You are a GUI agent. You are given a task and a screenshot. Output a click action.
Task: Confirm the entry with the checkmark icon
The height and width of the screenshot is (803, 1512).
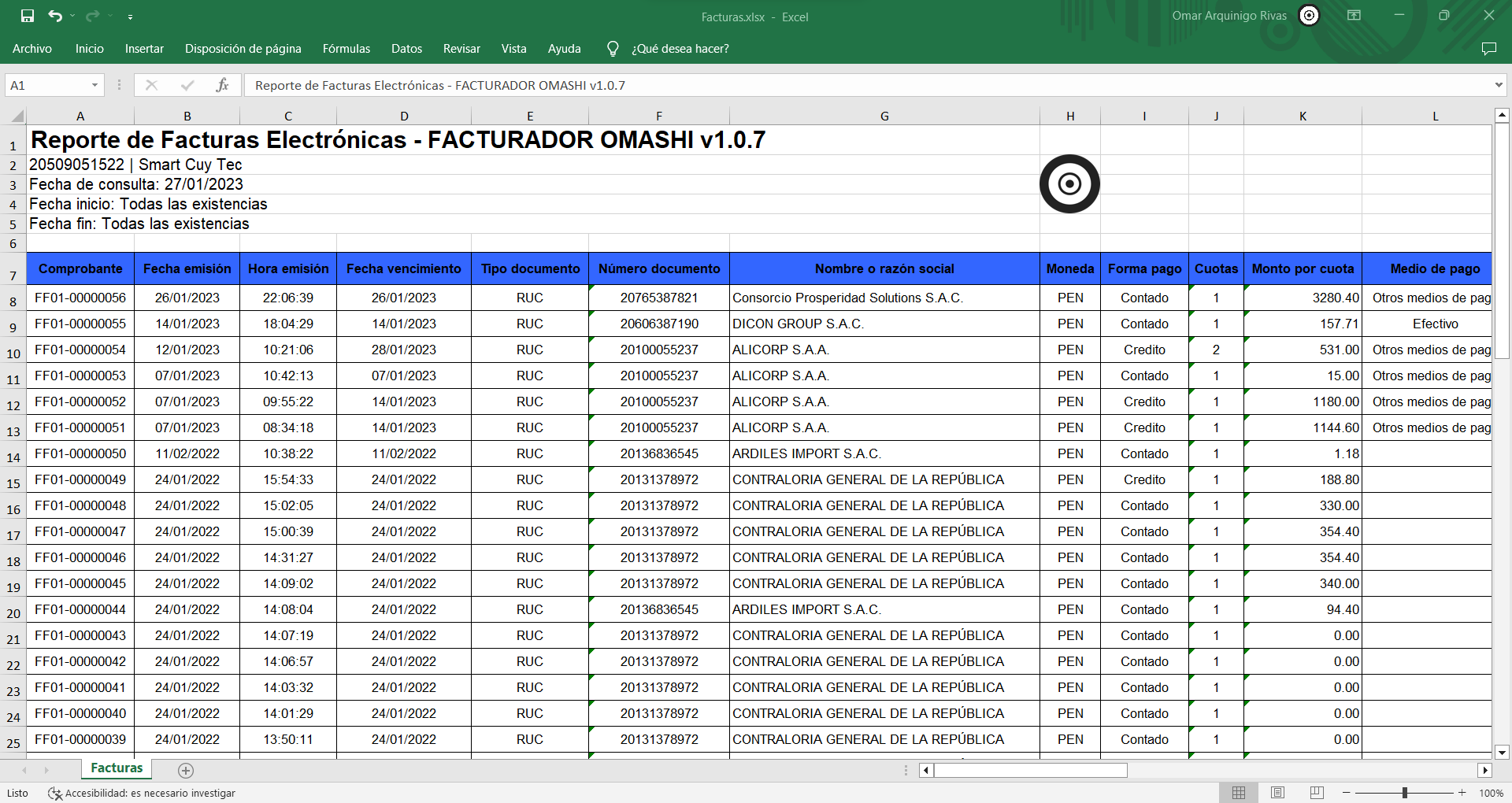click(187, 85)
